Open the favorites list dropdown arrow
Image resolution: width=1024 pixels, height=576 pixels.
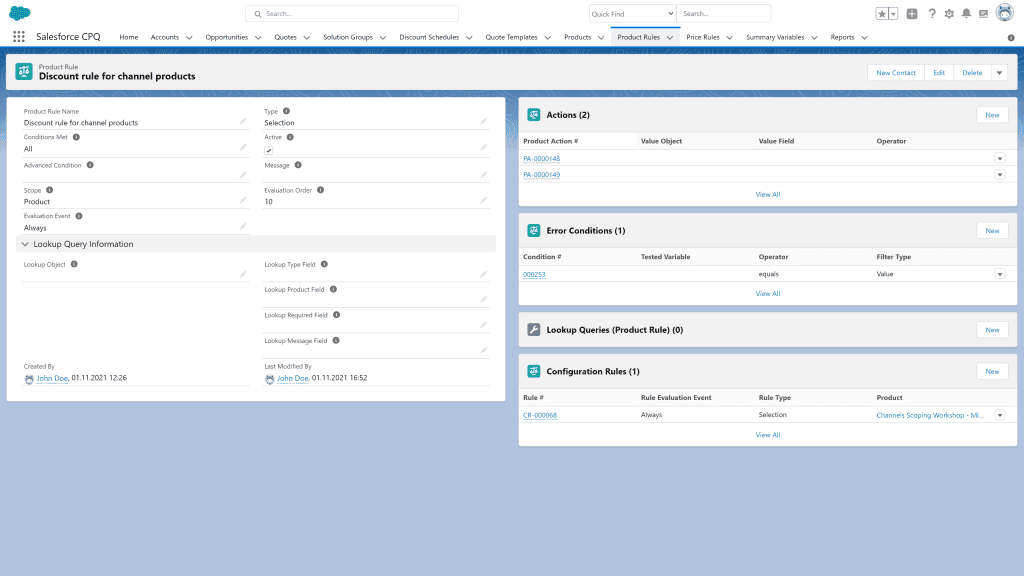893,14
